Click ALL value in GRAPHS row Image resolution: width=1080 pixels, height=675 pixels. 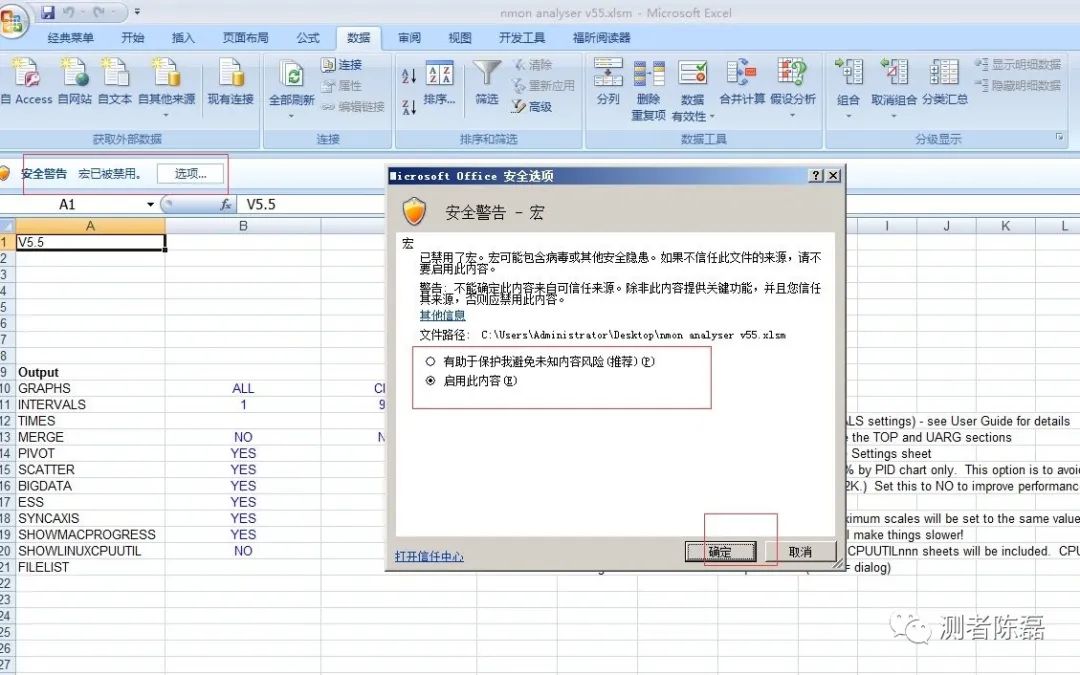pos(243,388)
